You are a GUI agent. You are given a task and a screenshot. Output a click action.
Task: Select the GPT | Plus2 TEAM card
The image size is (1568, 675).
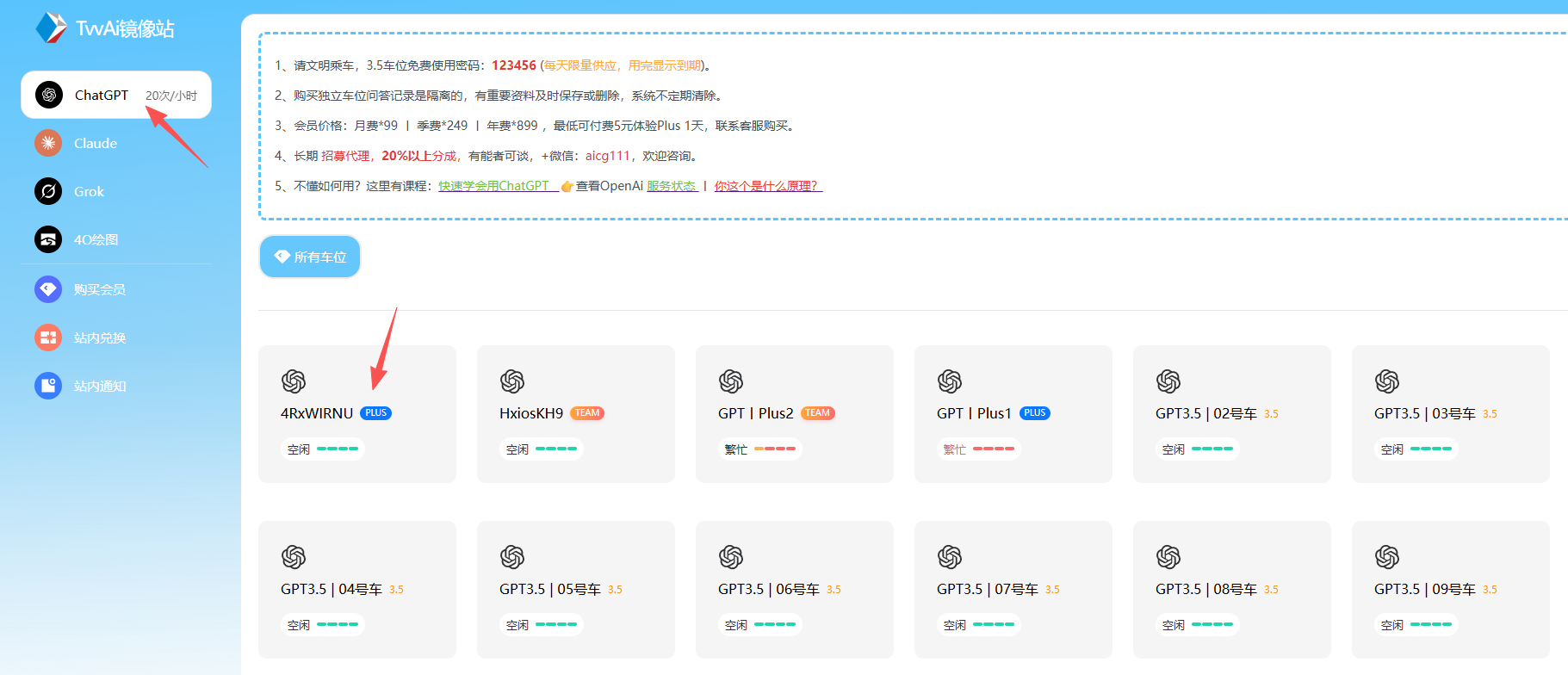(794, 414)
